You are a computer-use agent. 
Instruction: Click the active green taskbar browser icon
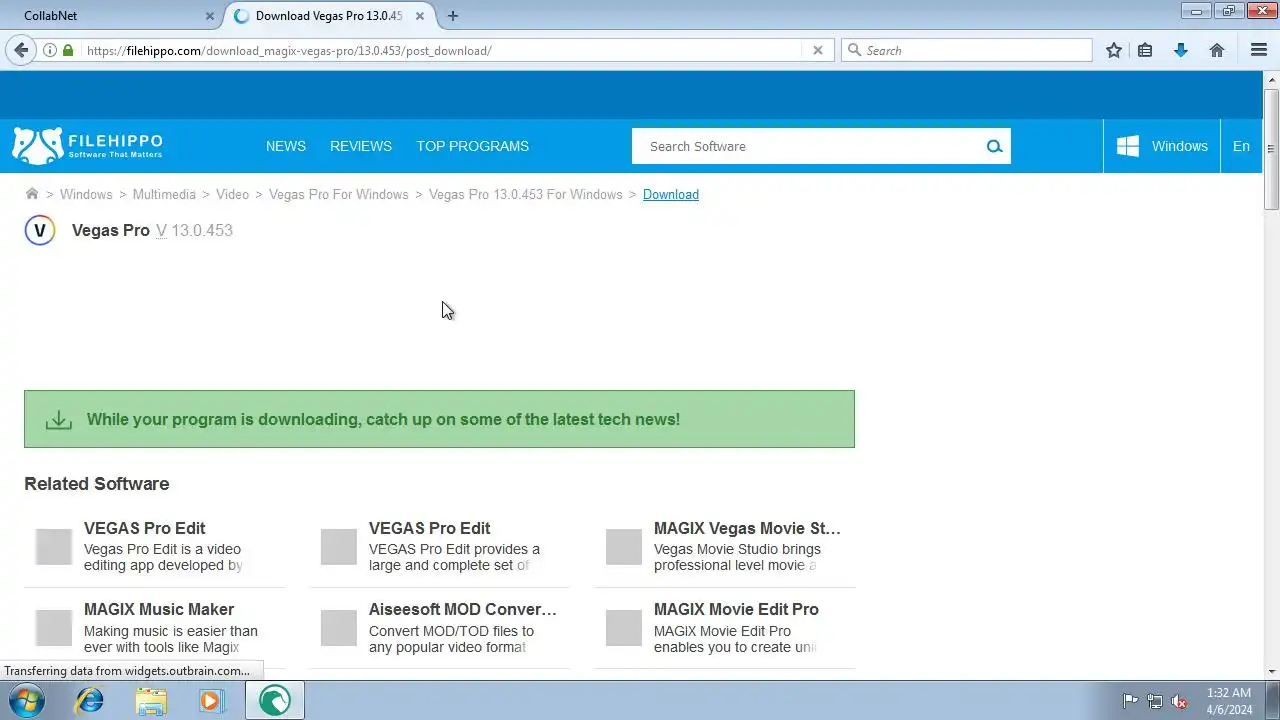click(x=274, y=701)
